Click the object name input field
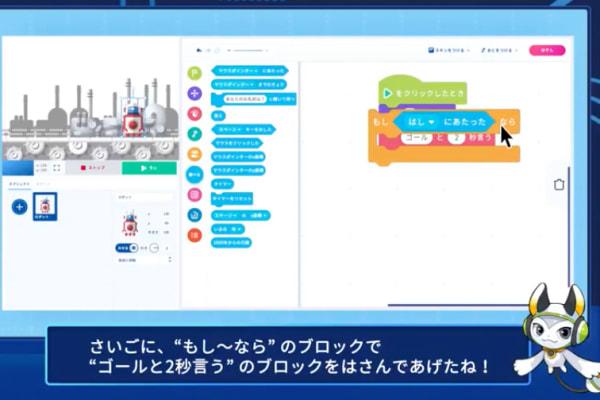The height and width of the screenshot is (400, 600). [x=145, y=197]
